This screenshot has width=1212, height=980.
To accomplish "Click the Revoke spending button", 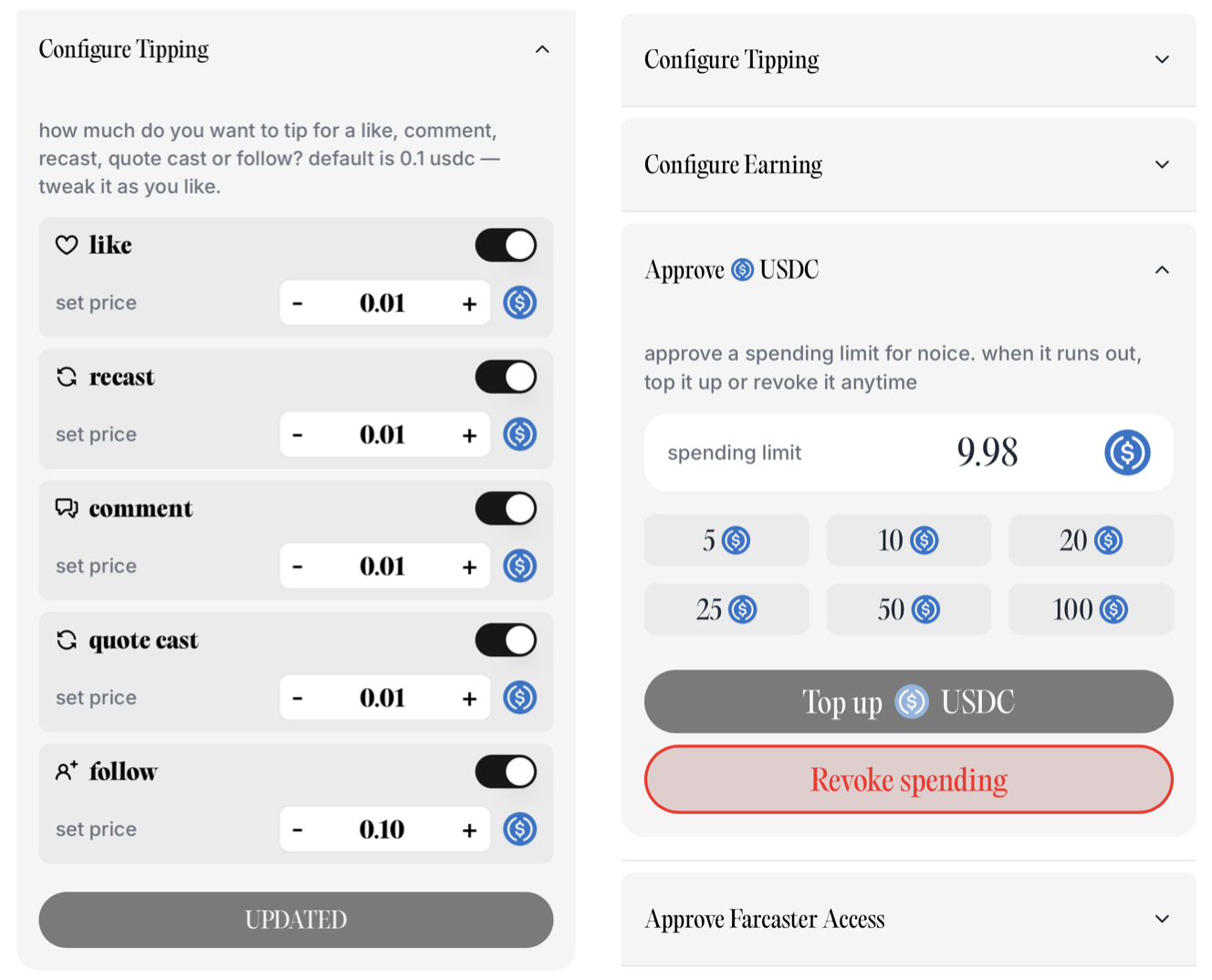I will pyautogui.click(x=908, y=780).
